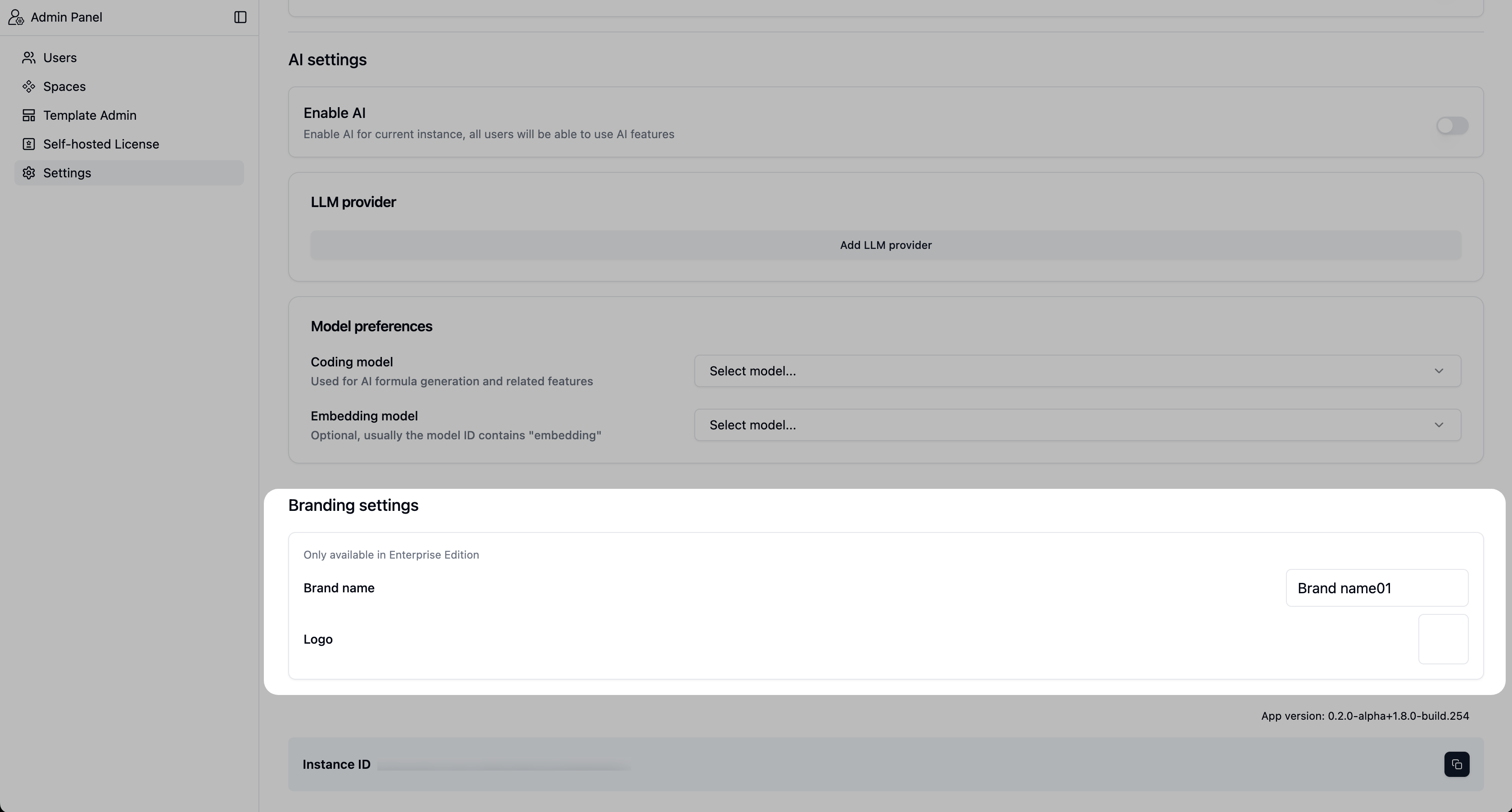Click the App version text
The height and width of the screenshot is (812, 1512).
point(1365,716)
